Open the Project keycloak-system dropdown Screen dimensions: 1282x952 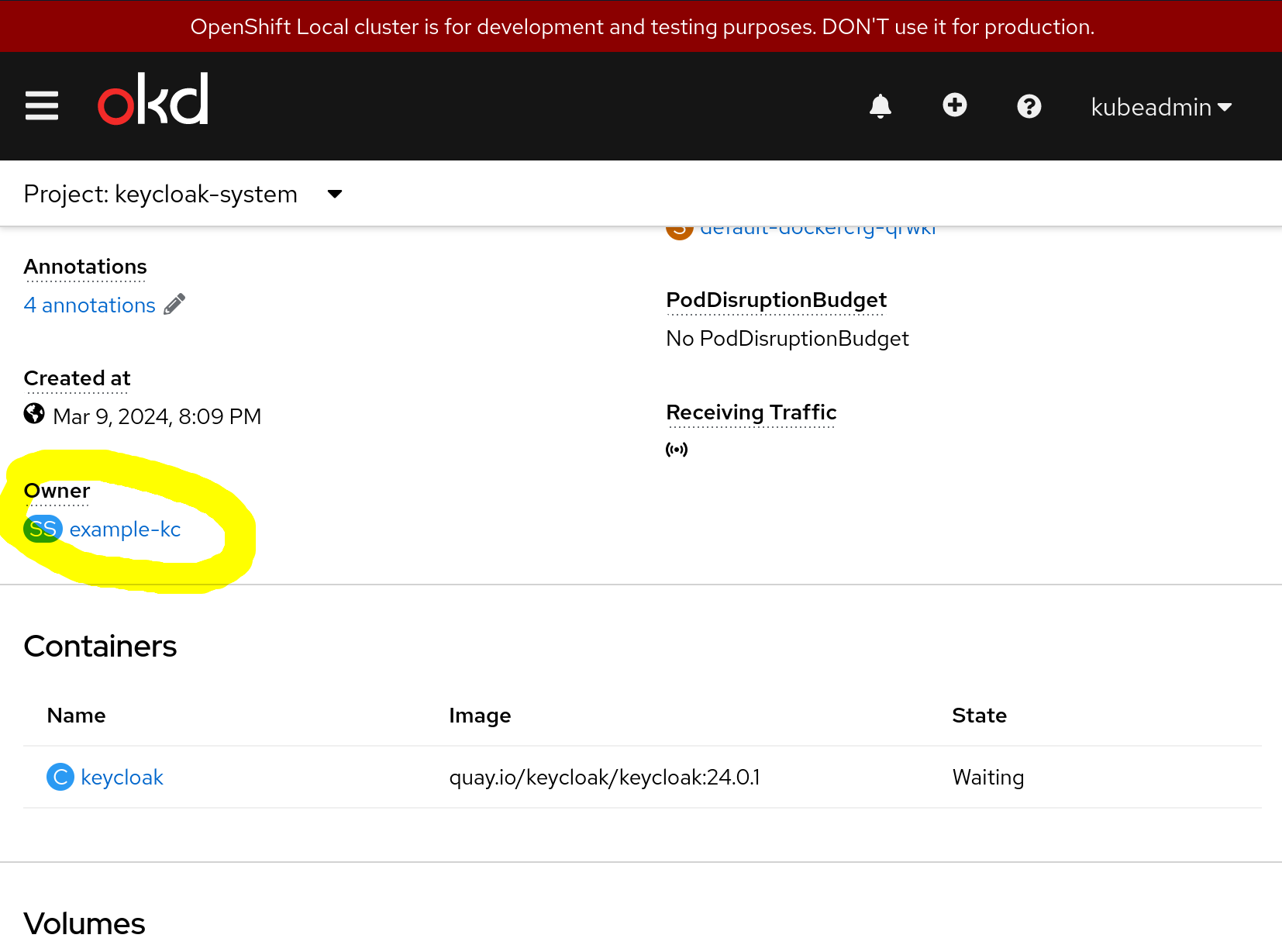183,194
